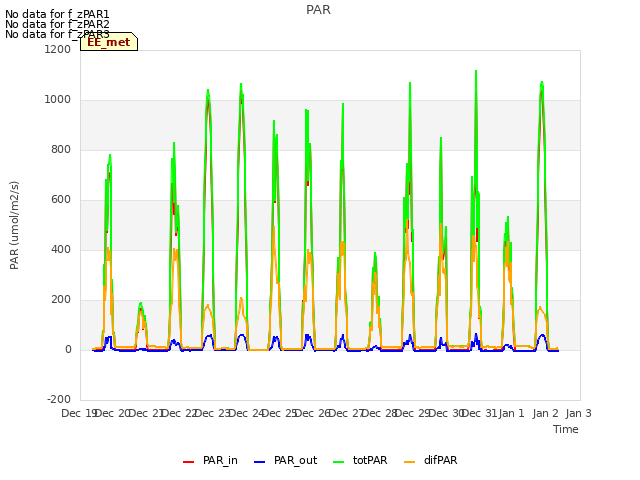
Task: Click the 800 y-axis tick label
Action: click(x=61, y=149)
